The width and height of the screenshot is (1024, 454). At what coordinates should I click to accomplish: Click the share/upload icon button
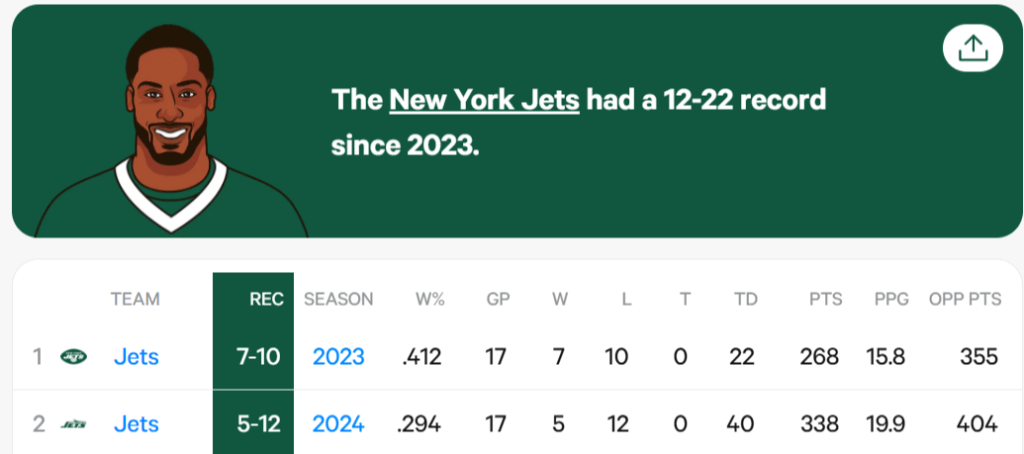point(972,48)
